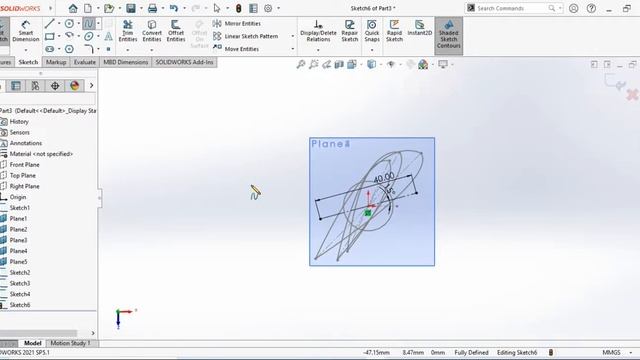Open Linear Sketch Pattern dropdown arrow
This screenshot has width=640, height=360.
coord(293,36)
